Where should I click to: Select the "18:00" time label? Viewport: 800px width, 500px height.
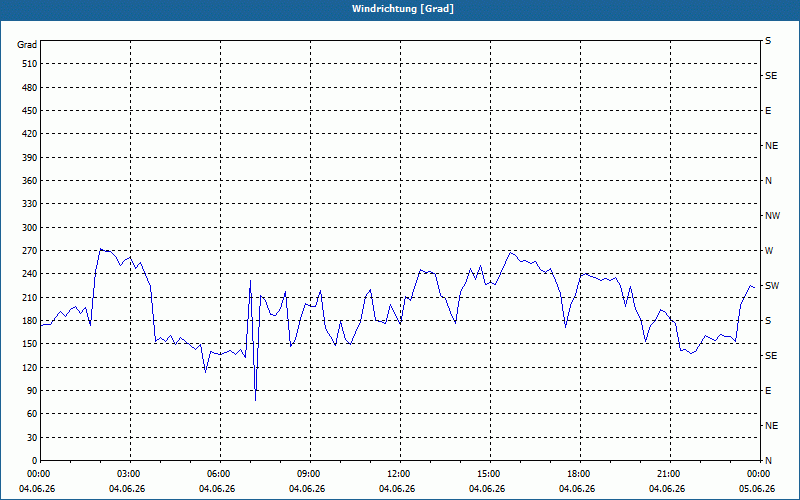(579, 473)
